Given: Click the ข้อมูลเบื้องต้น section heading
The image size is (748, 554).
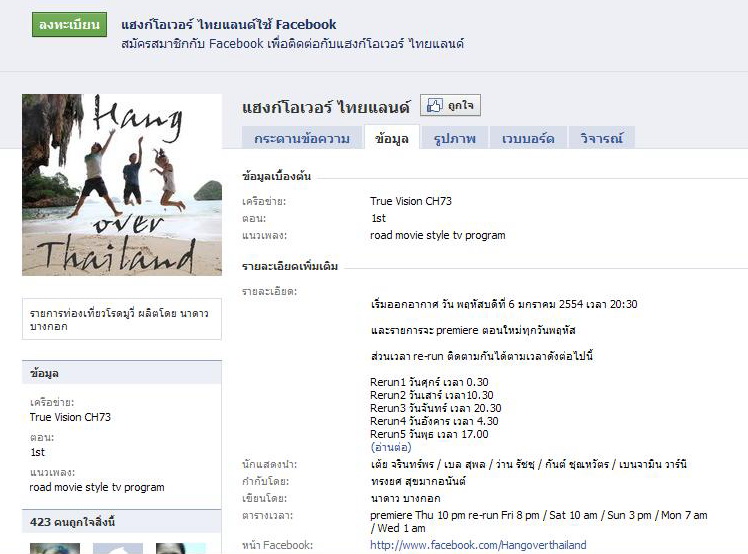Looking at the screenshot, I should [276, 176].
